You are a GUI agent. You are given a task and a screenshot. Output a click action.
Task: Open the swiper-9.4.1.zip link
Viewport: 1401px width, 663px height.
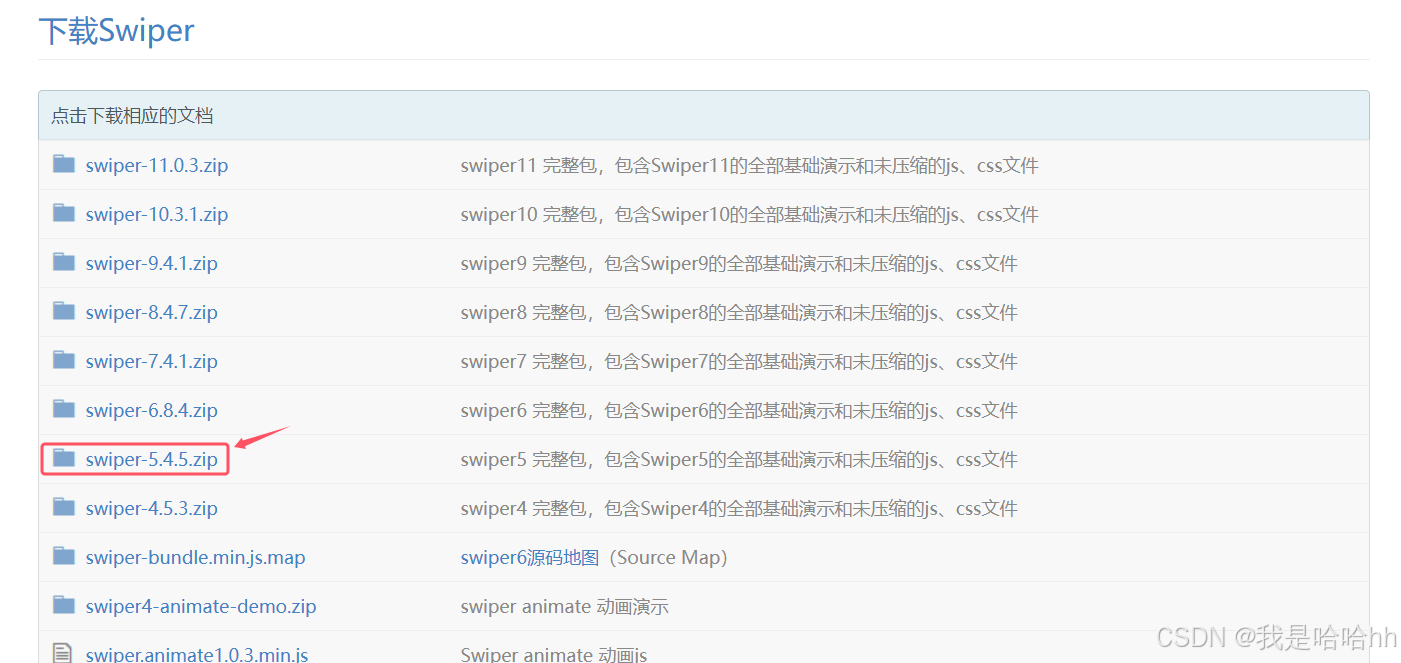pos(152,264)
